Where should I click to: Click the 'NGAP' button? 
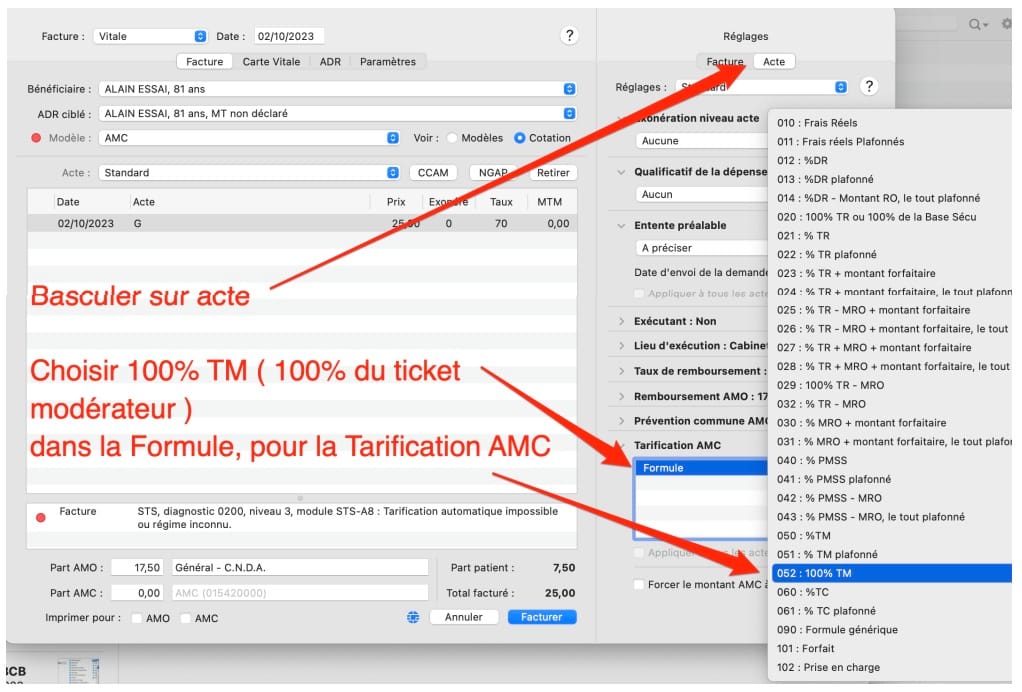[x=492, y=172]
